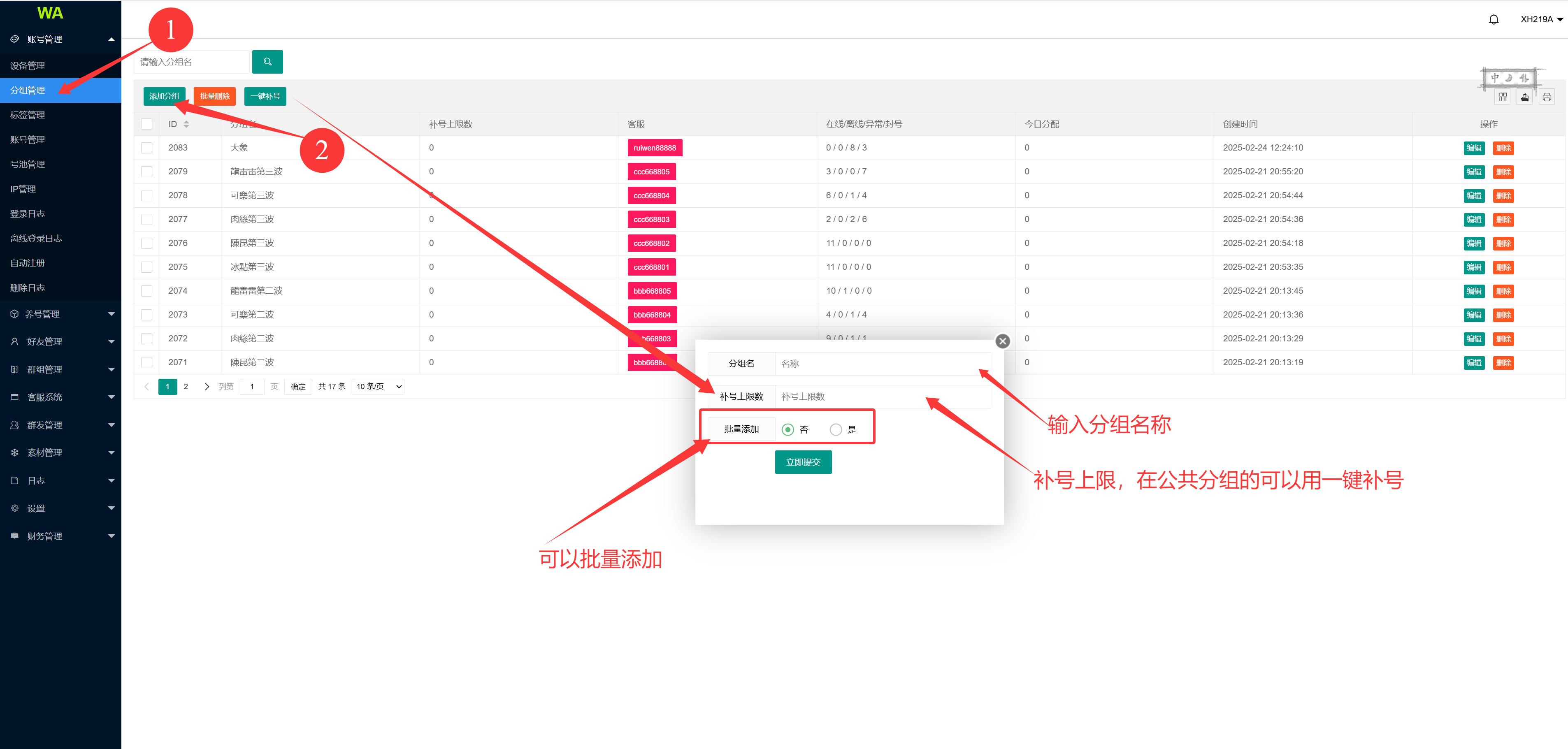Open the 10 条/页 page size dropdown
This screenshot has width=1568, height=749.
tap(379, 386)
